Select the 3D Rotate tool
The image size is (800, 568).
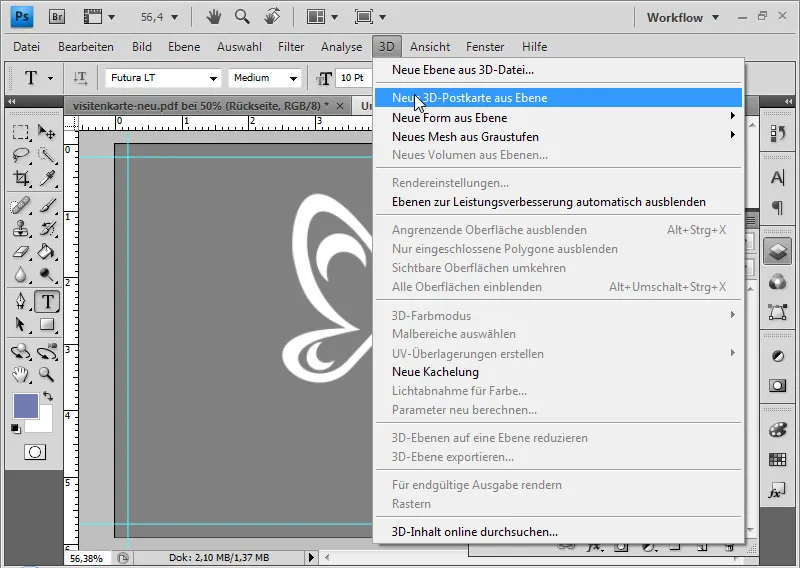(20, 352)
